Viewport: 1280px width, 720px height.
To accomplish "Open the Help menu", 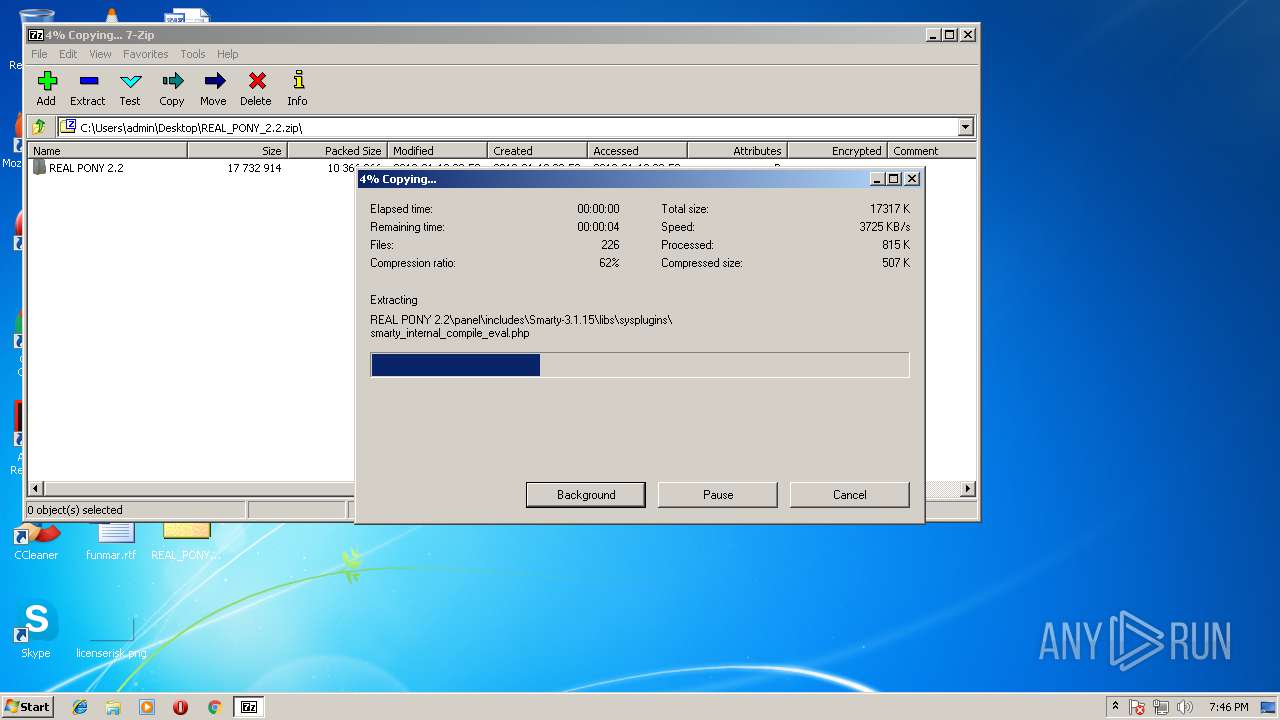I will click(x=228, y=54).
